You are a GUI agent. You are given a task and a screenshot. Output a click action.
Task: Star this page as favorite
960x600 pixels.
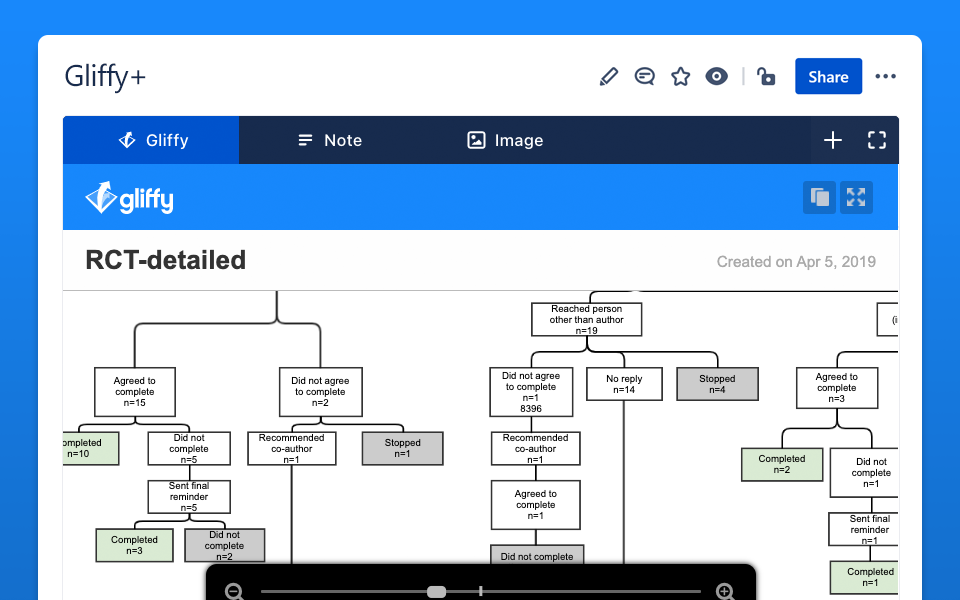point(681,77)
